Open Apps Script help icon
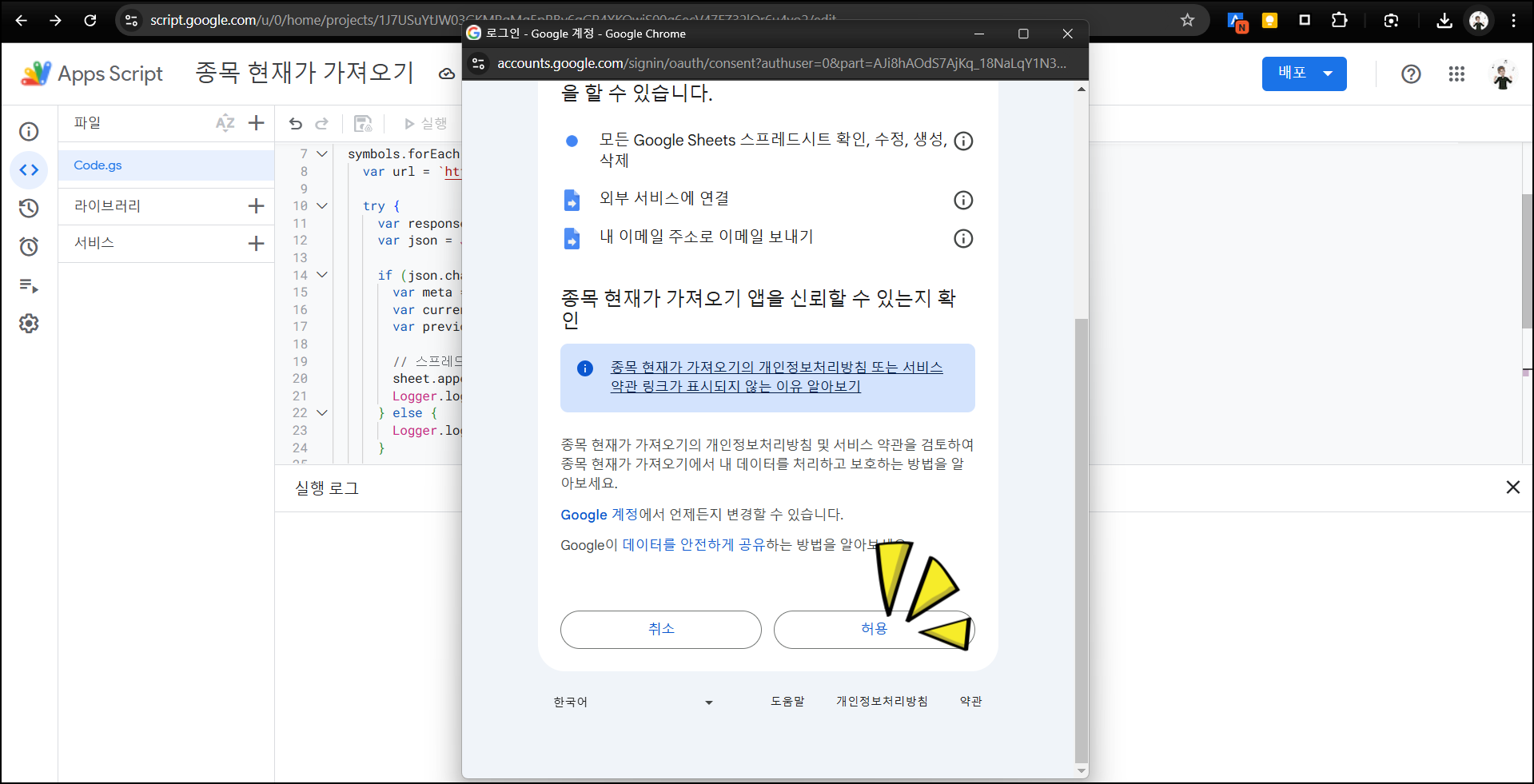This screenshot has width=1534, height=784. (x=1411, y=74)
